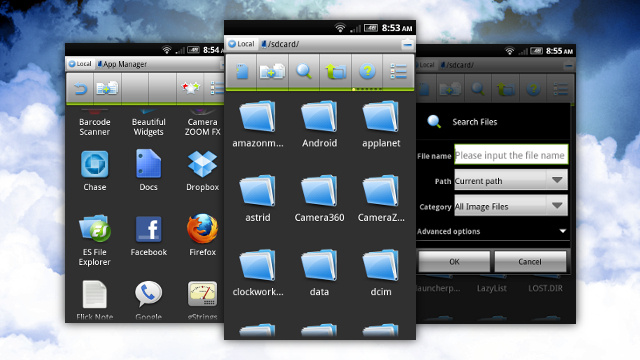Click the colored stars icon in App Manager
The image size is (640, 360).
point(191,87)
